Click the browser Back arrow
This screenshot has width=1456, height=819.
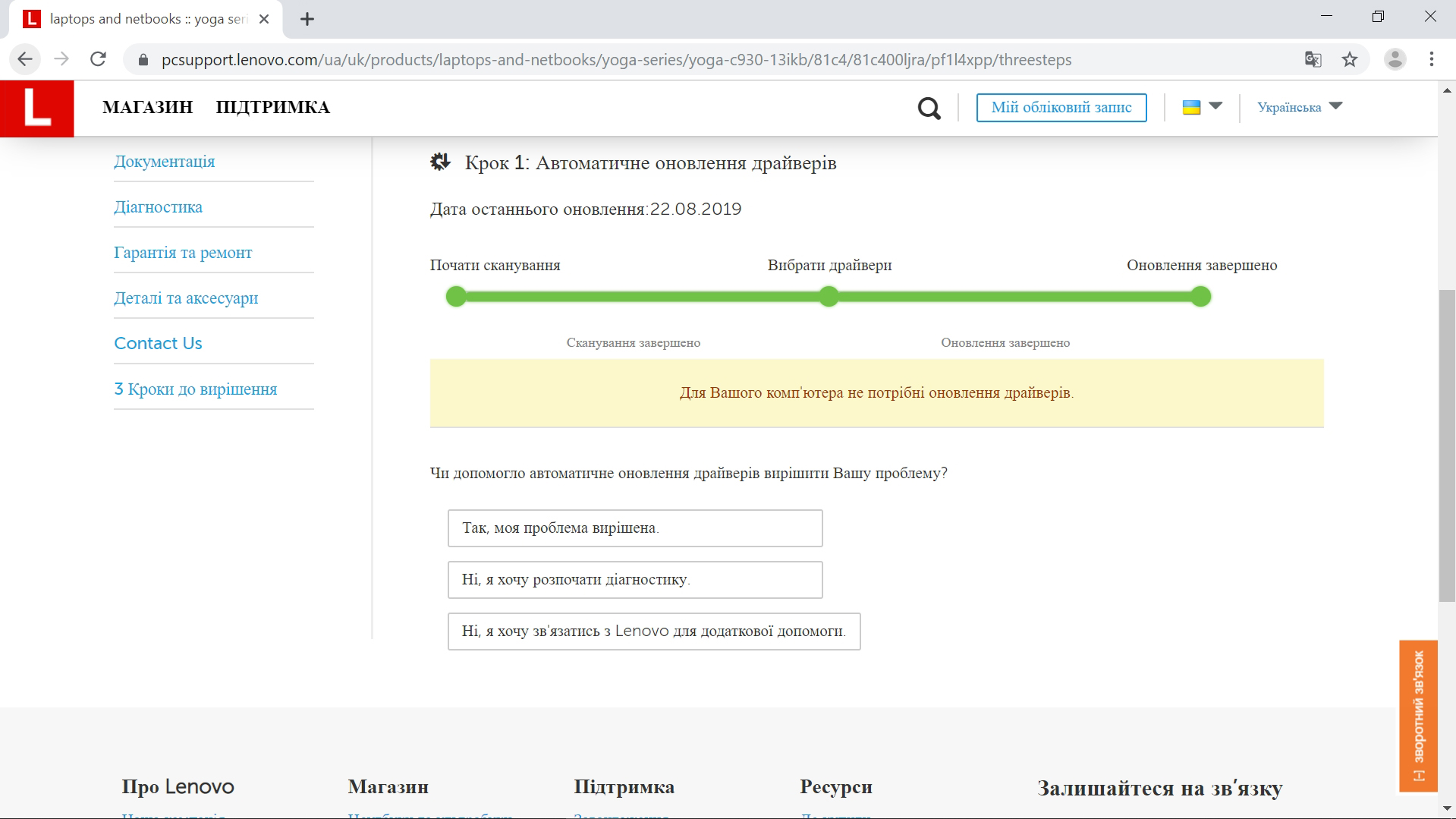(x=25, y=59)
